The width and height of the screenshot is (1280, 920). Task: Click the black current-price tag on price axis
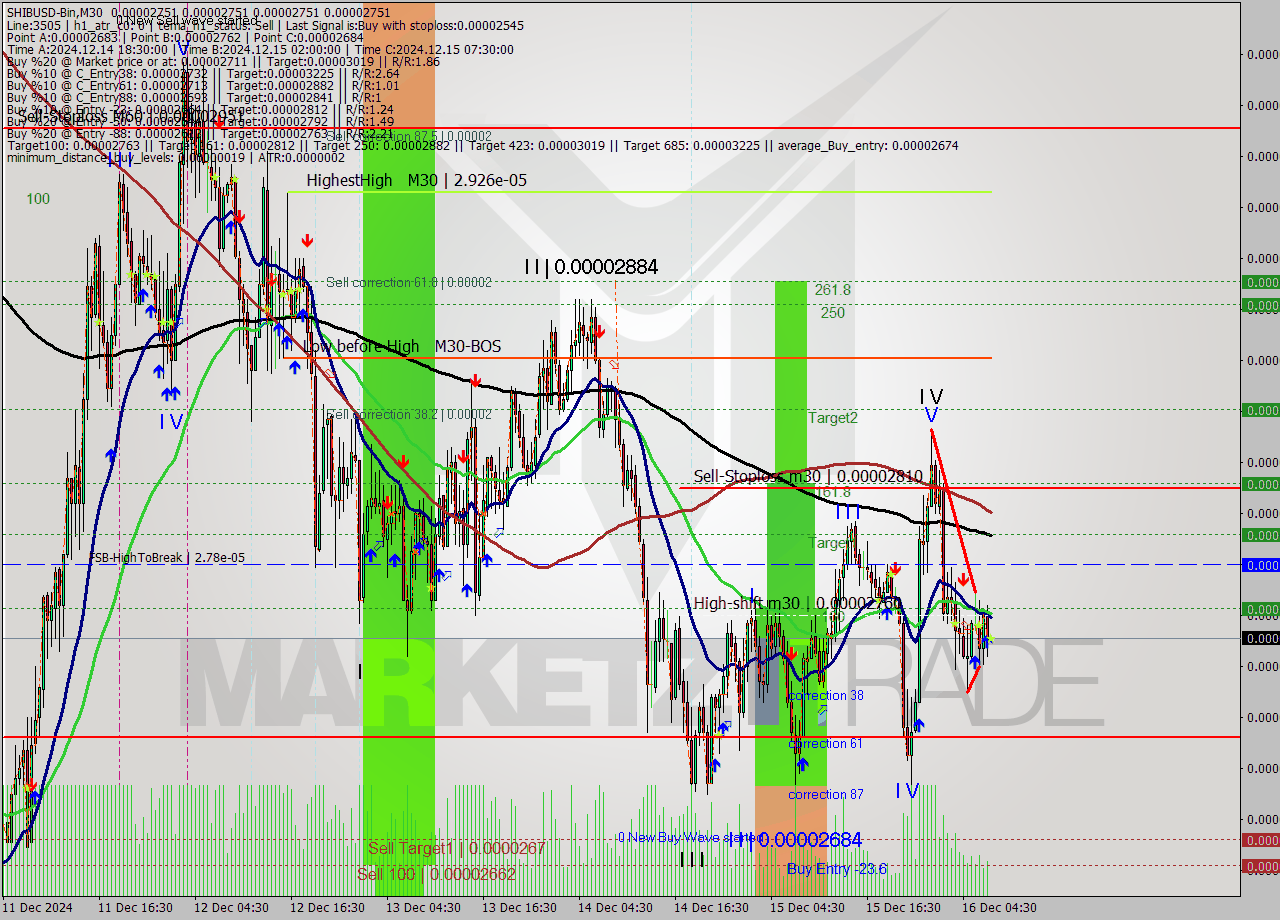(1261, 638)
